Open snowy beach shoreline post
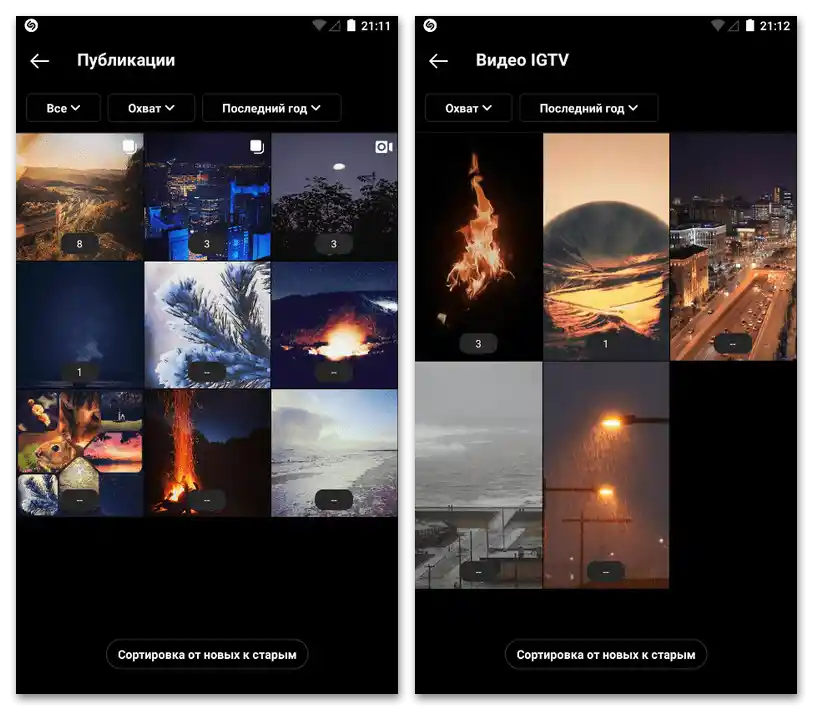This screenshot has height=710, width=813. 334,453
